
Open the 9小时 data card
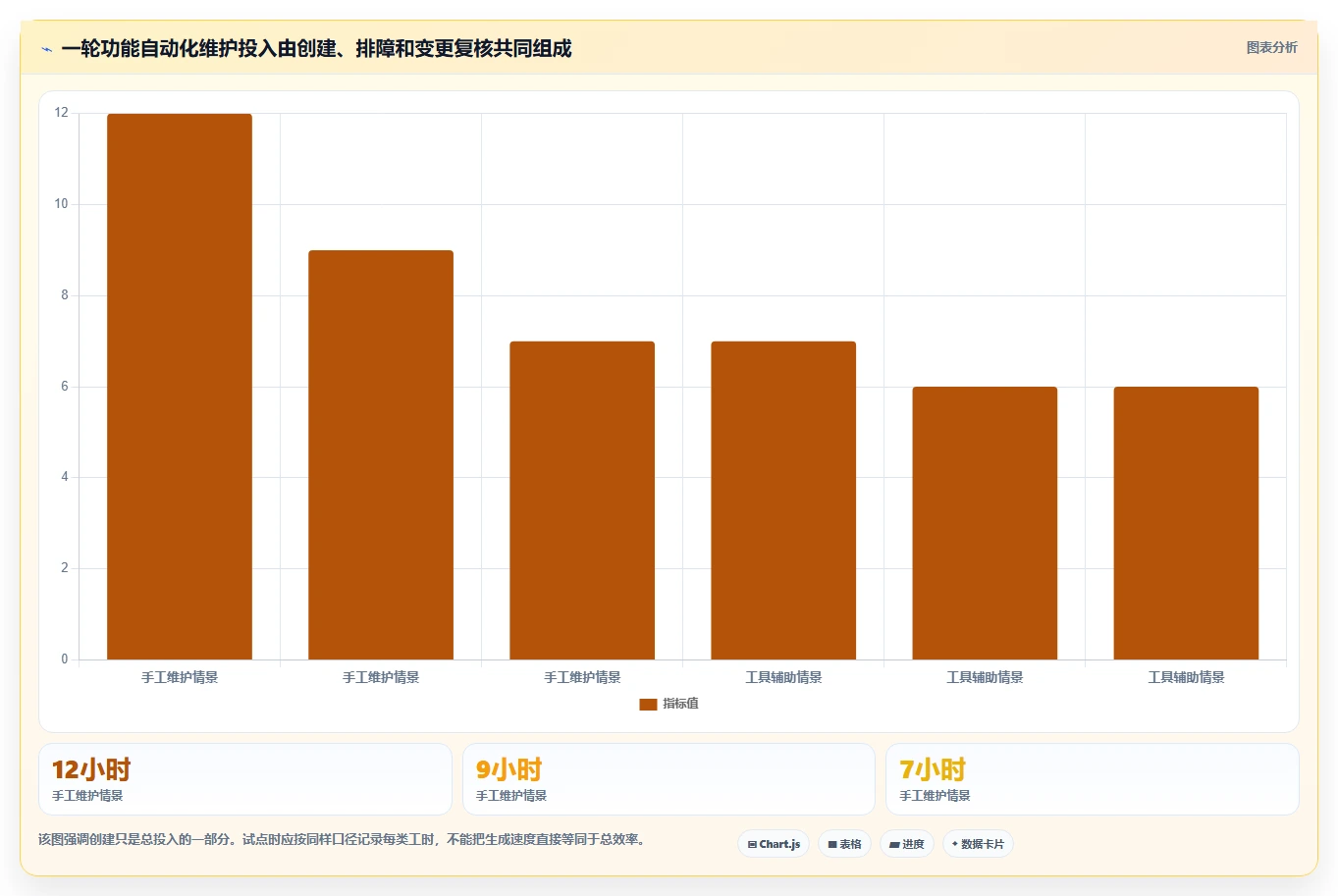(x=669, y=779)
